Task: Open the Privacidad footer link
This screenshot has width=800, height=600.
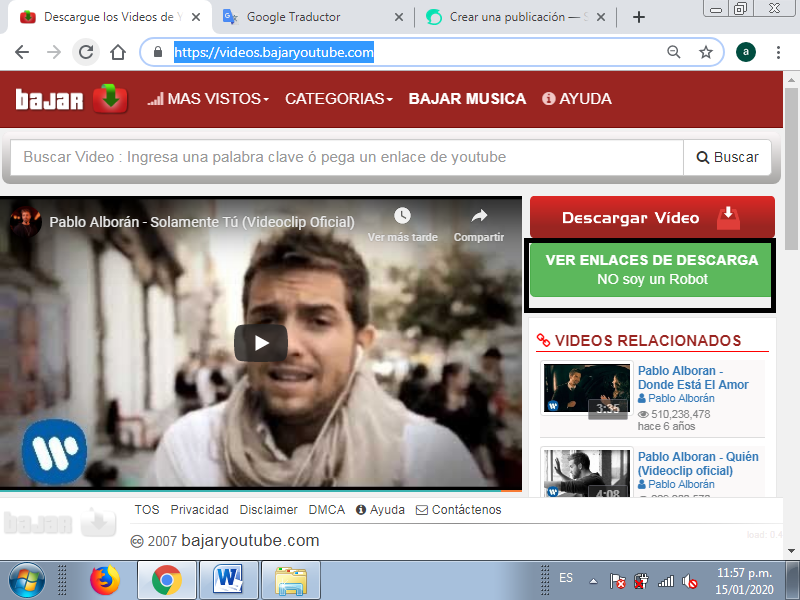Action: coord(199,510)
